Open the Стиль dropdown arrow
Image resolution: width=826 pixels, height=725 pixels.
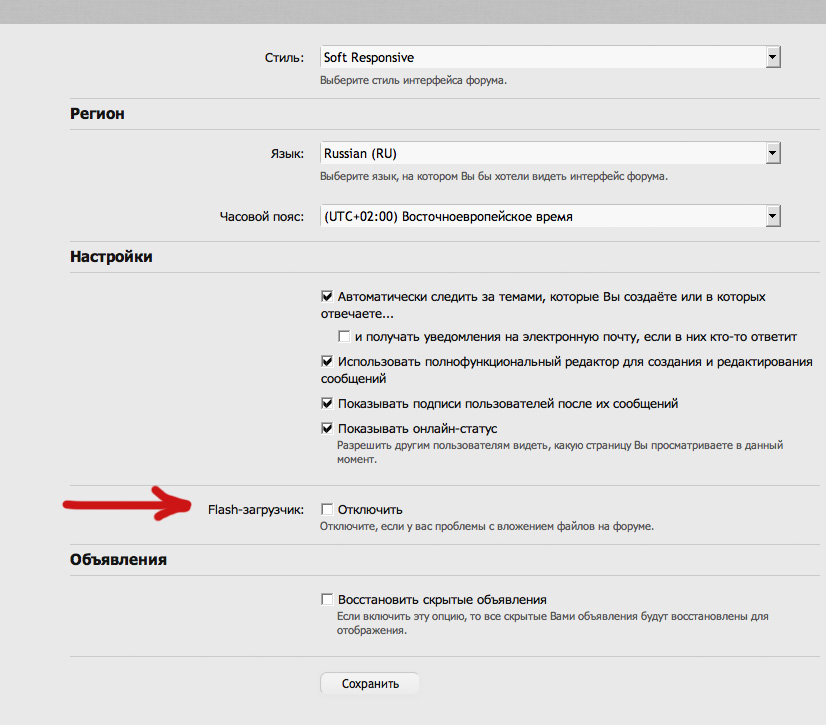pos(772,58)
